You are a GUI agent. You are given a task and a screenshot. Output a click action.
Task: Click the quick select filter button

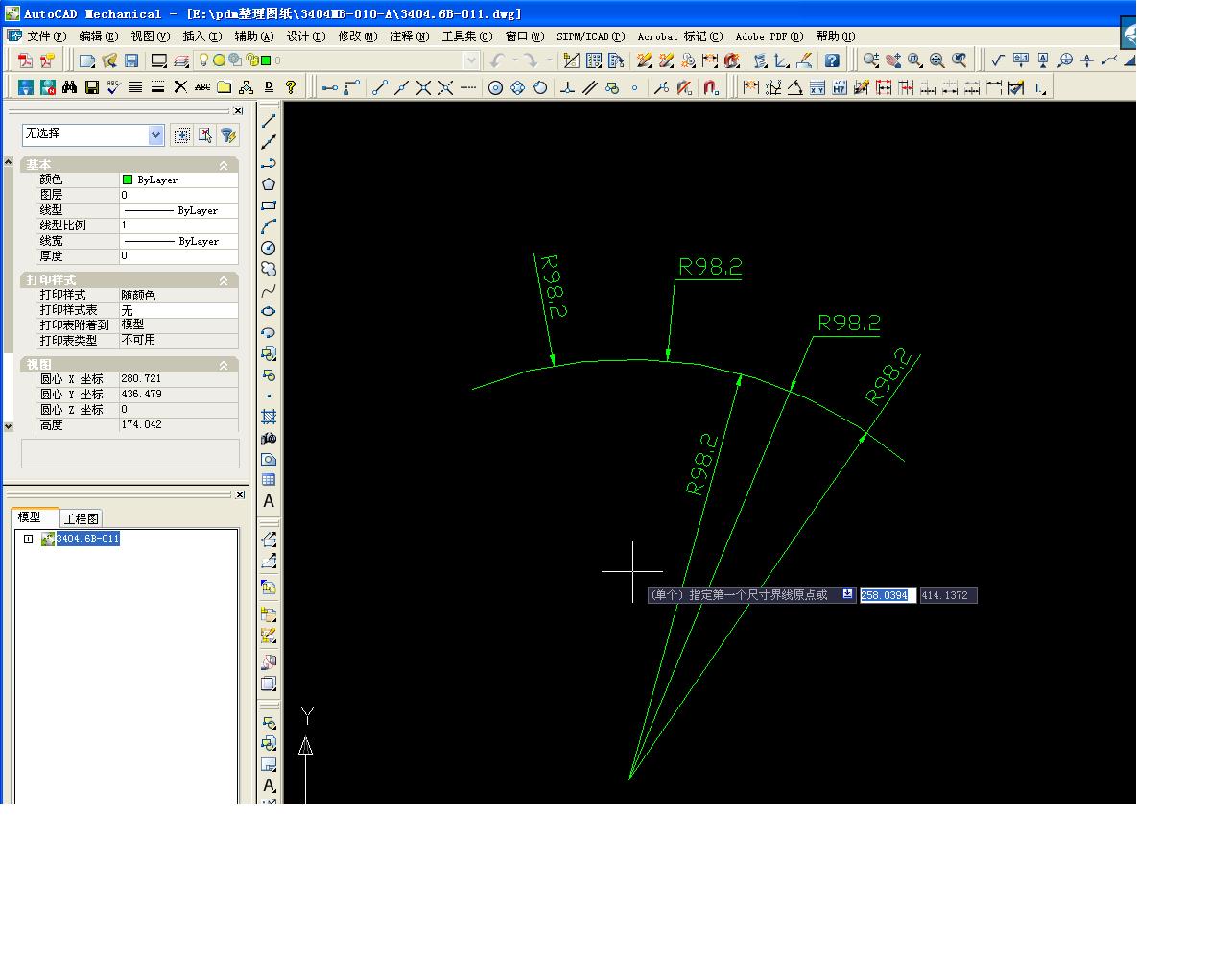(228, 135)
